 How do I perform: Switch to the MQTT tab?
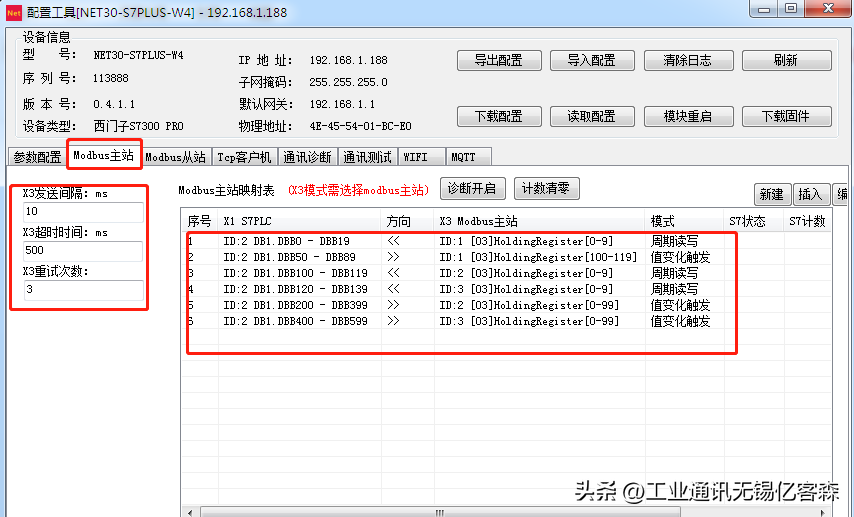click(463, 157)
